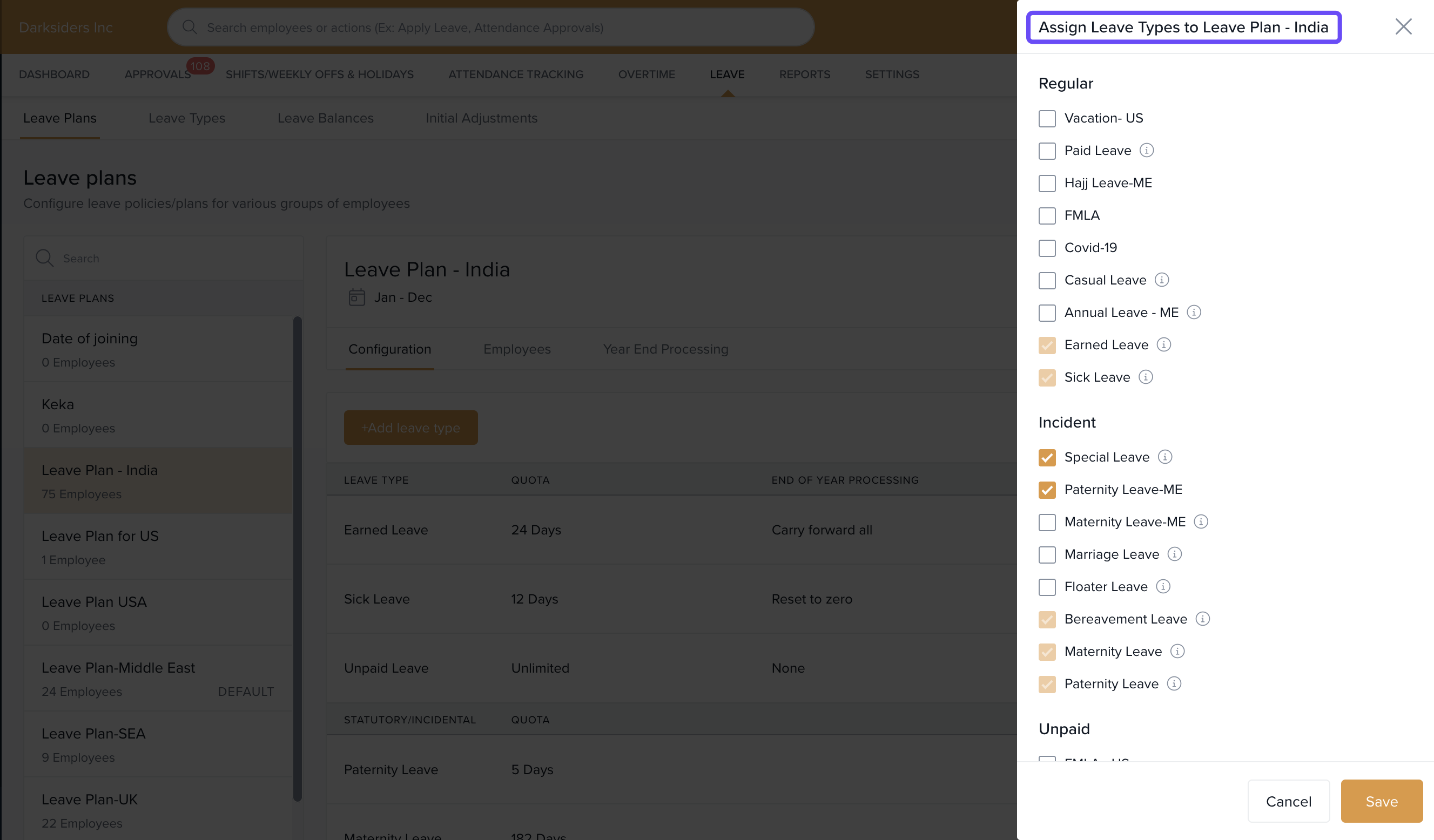The image size is (1434, 840).
Task: Click the leave plans list scrollbar
Action: click(297, 557)
